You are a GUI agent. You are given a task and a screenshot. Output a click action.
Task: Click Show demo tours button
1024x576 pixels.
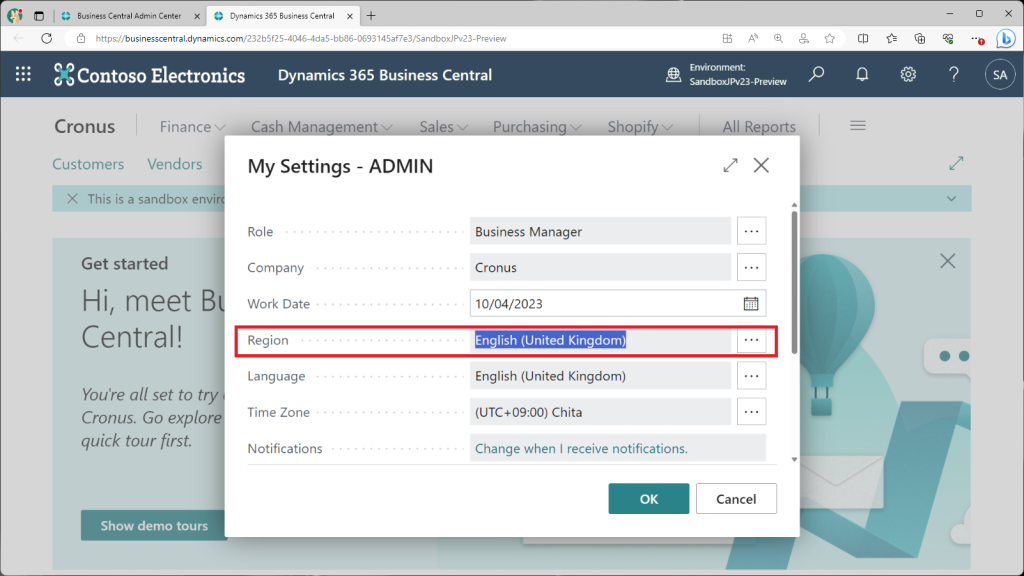click(154, 526)
